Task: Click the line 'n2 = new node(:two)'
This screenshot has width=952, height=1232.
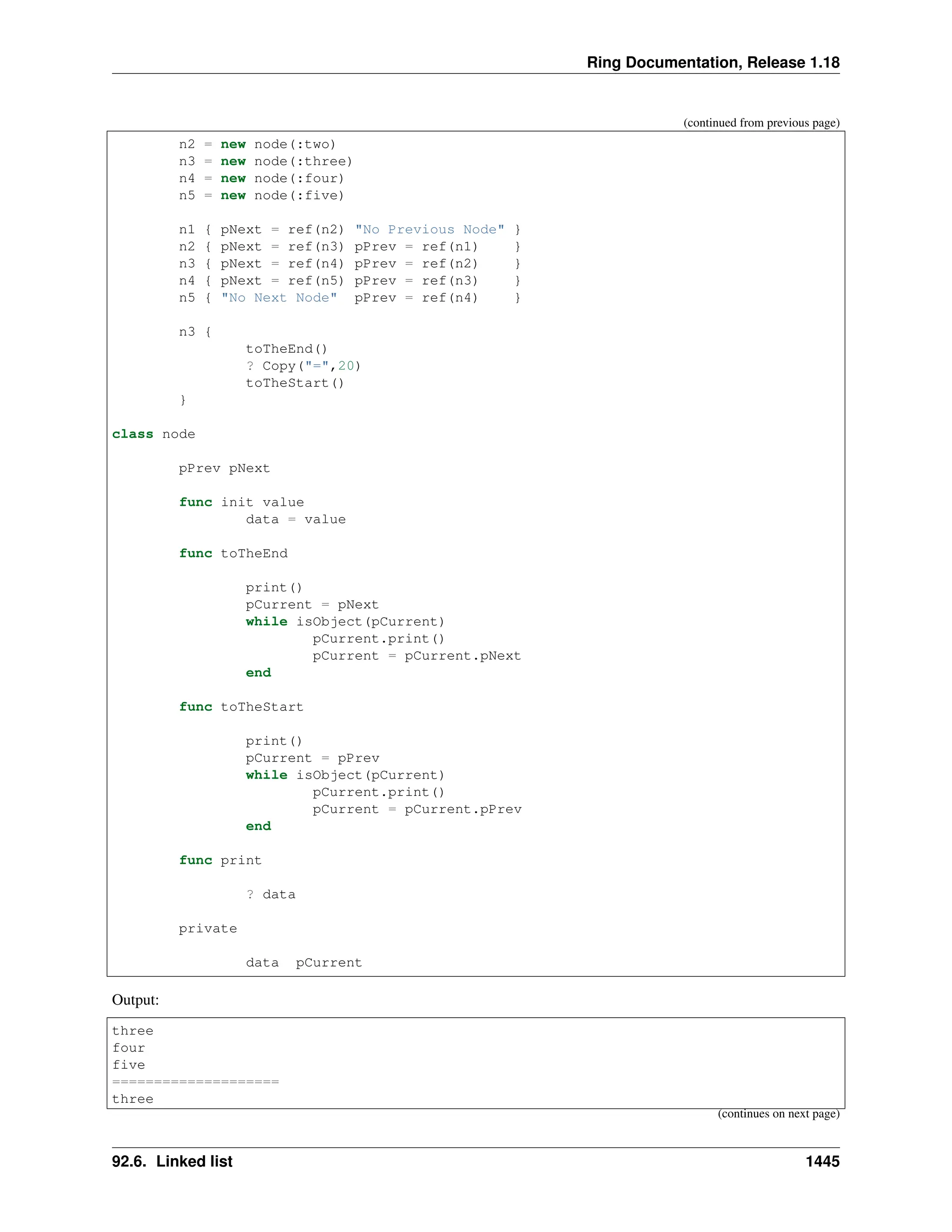Action: (257, 145)
